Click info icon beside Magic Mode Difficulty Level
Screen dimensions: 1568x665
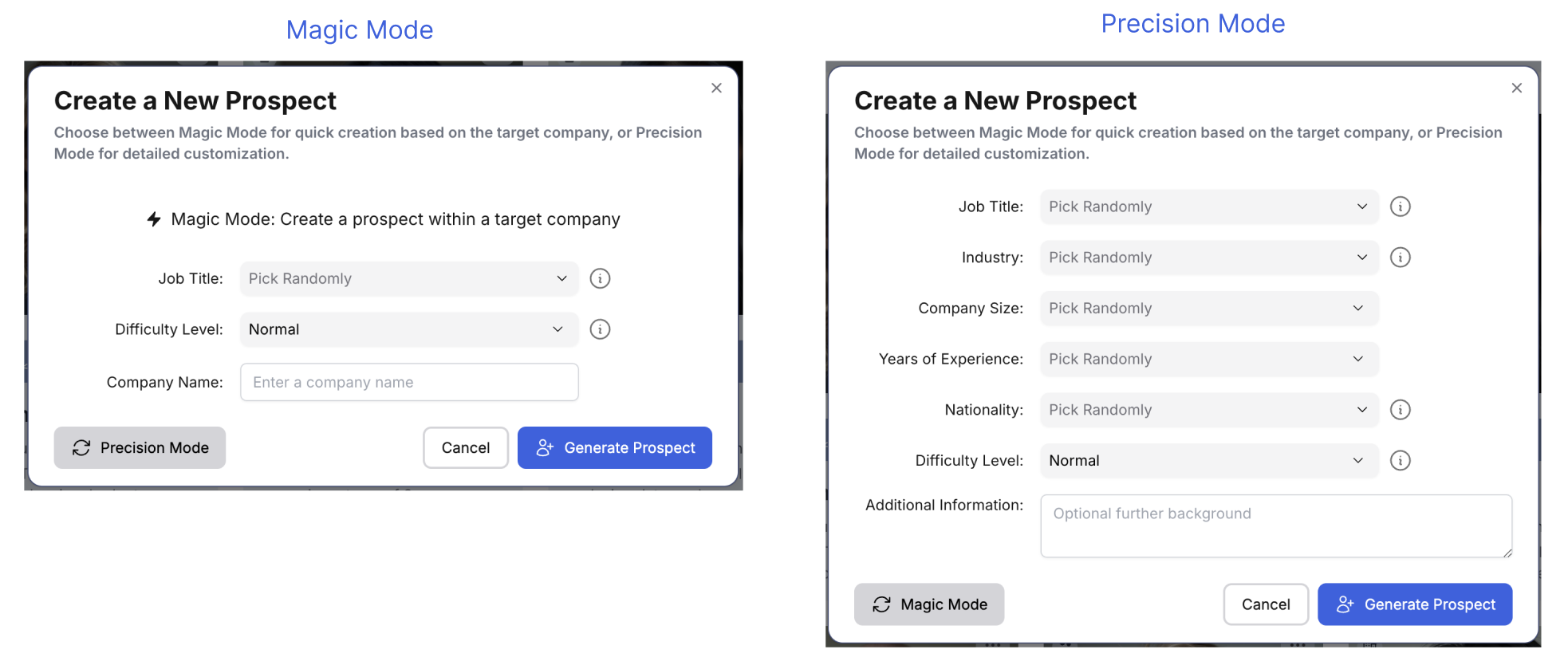point(600,329)
